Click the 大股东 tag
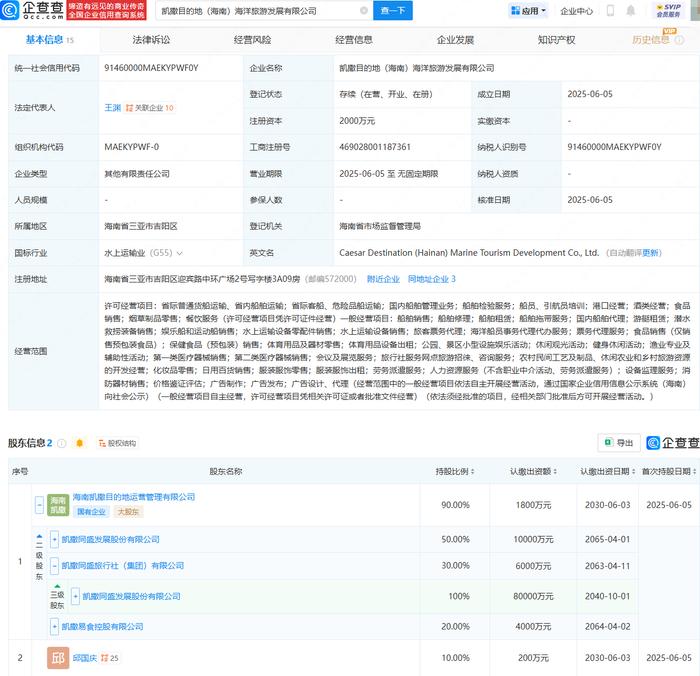 coord(128,512)
